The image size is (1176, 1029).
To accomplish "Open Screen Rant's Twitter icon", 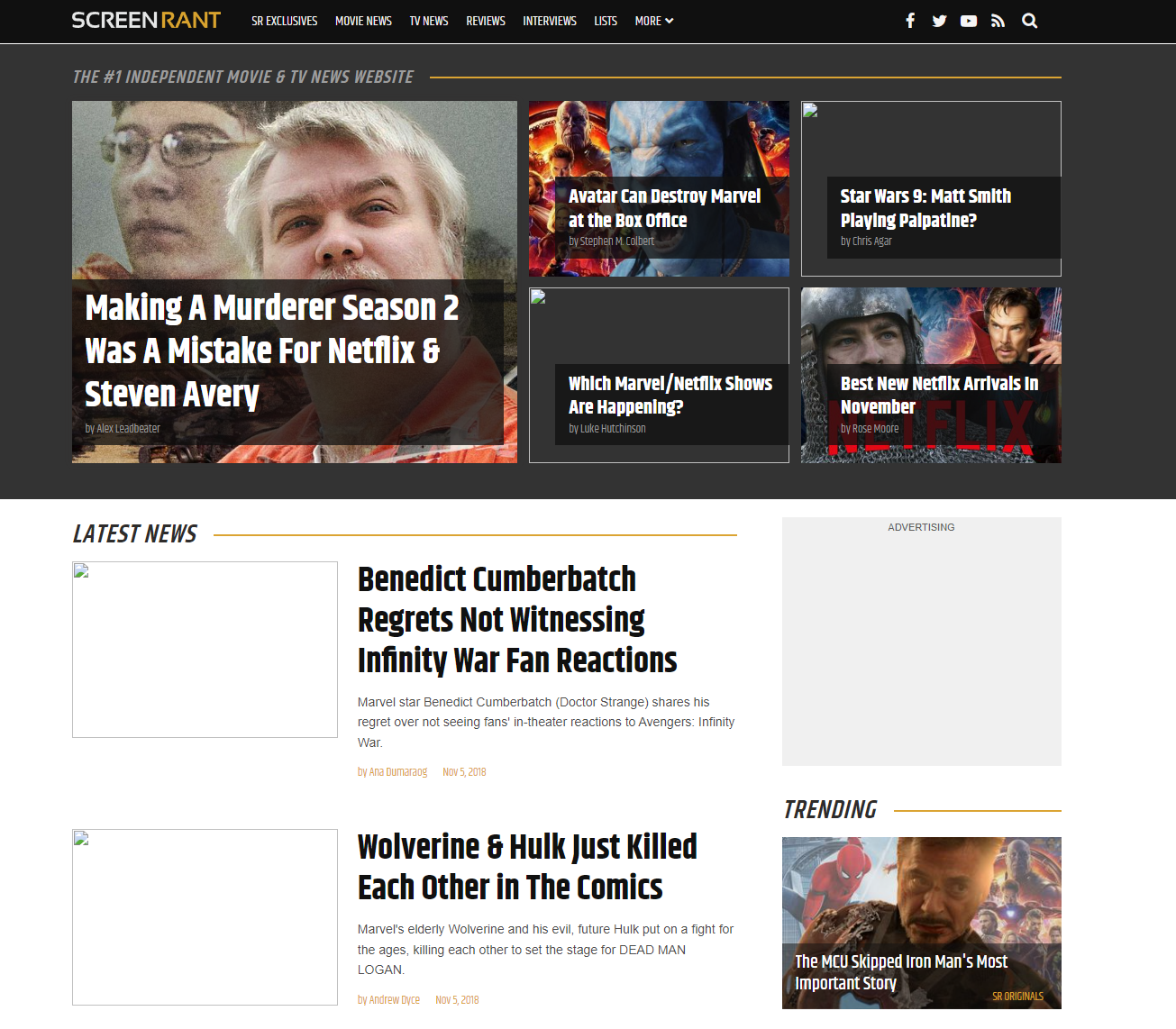I will [x=939, y=21].
